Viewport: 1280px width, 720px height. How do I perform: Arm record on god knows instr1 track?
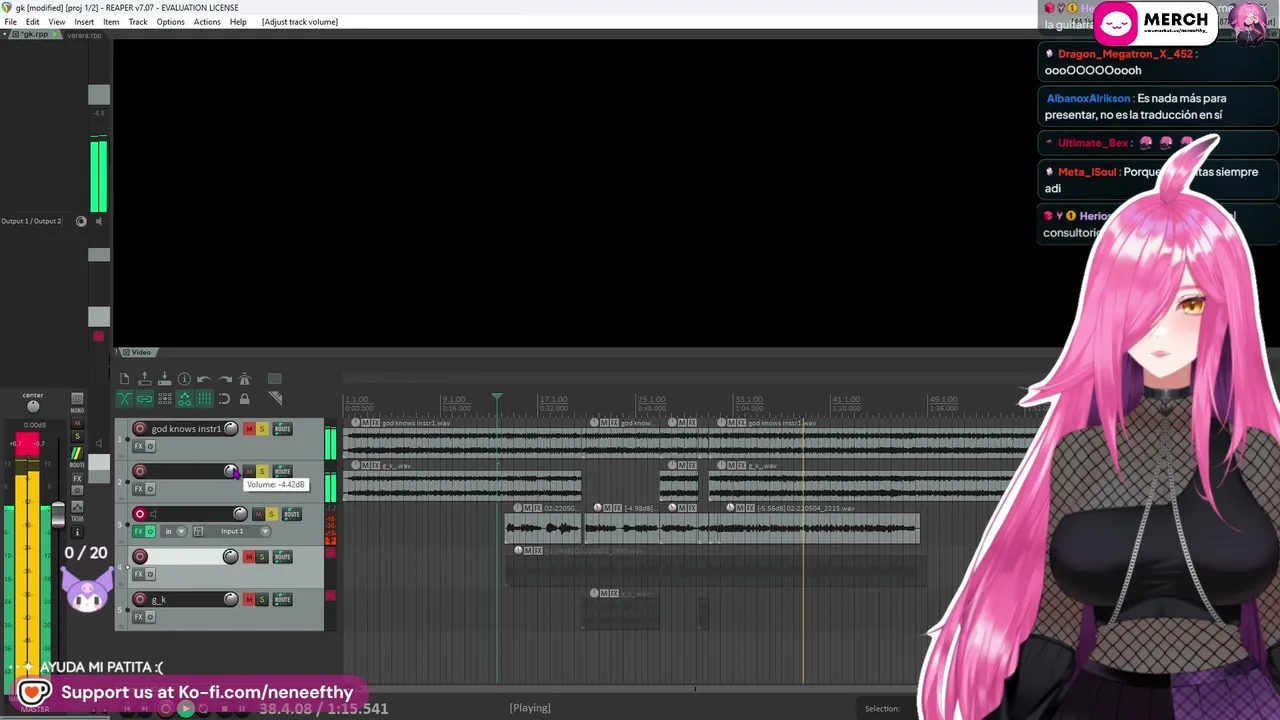[140, 429]
